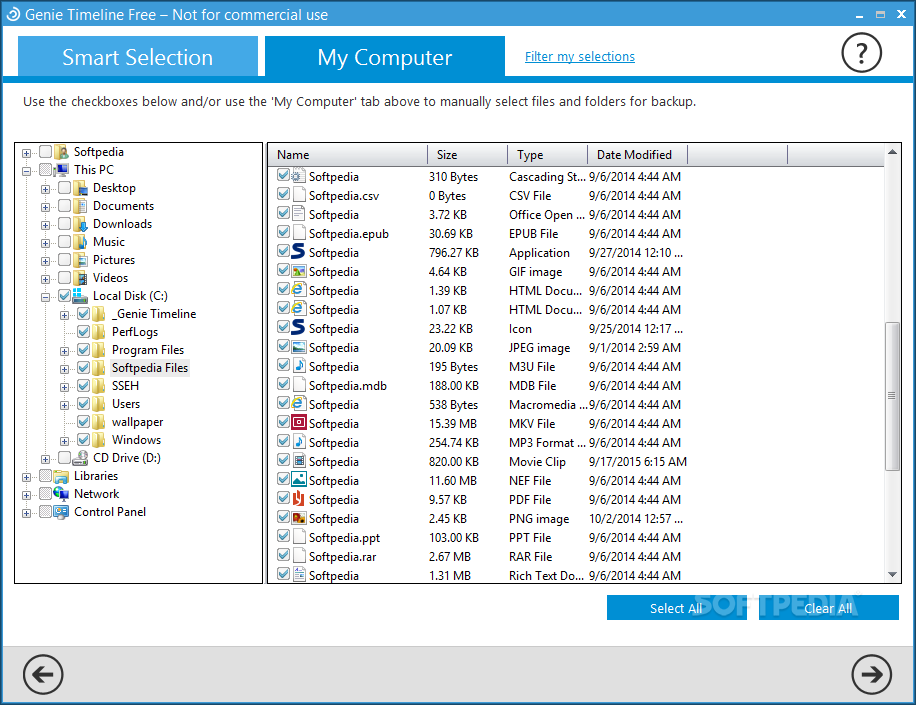This screenshot has height=705, width=916.
Task: Open the help question mark icon
Action: (x=861, y=53)
